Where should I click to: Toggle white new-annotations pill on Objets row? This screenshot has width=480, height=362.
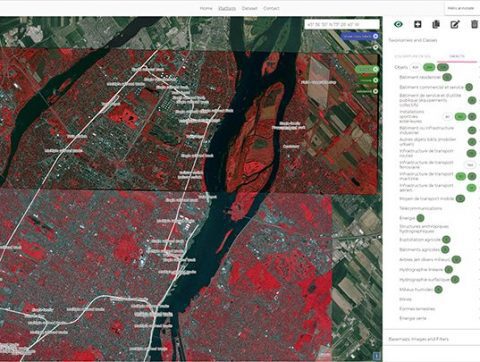[415, 67]
